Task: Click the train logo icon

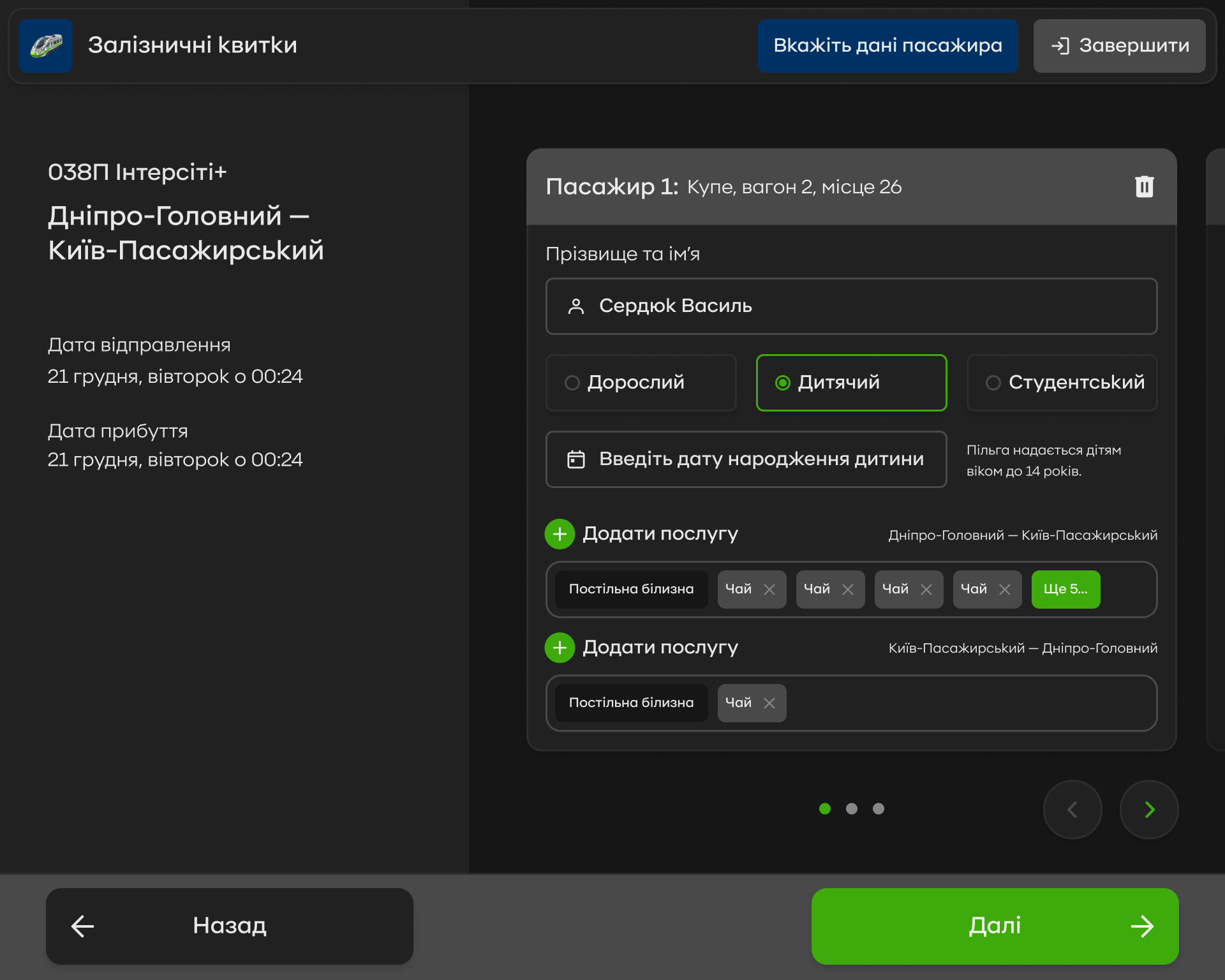Action: 46,46
